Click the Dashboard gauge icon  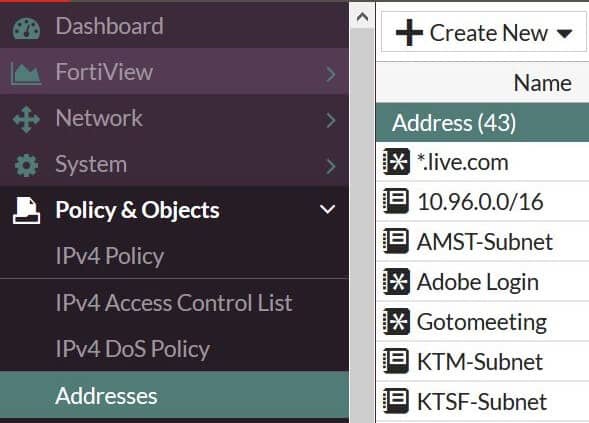(26, 28)
